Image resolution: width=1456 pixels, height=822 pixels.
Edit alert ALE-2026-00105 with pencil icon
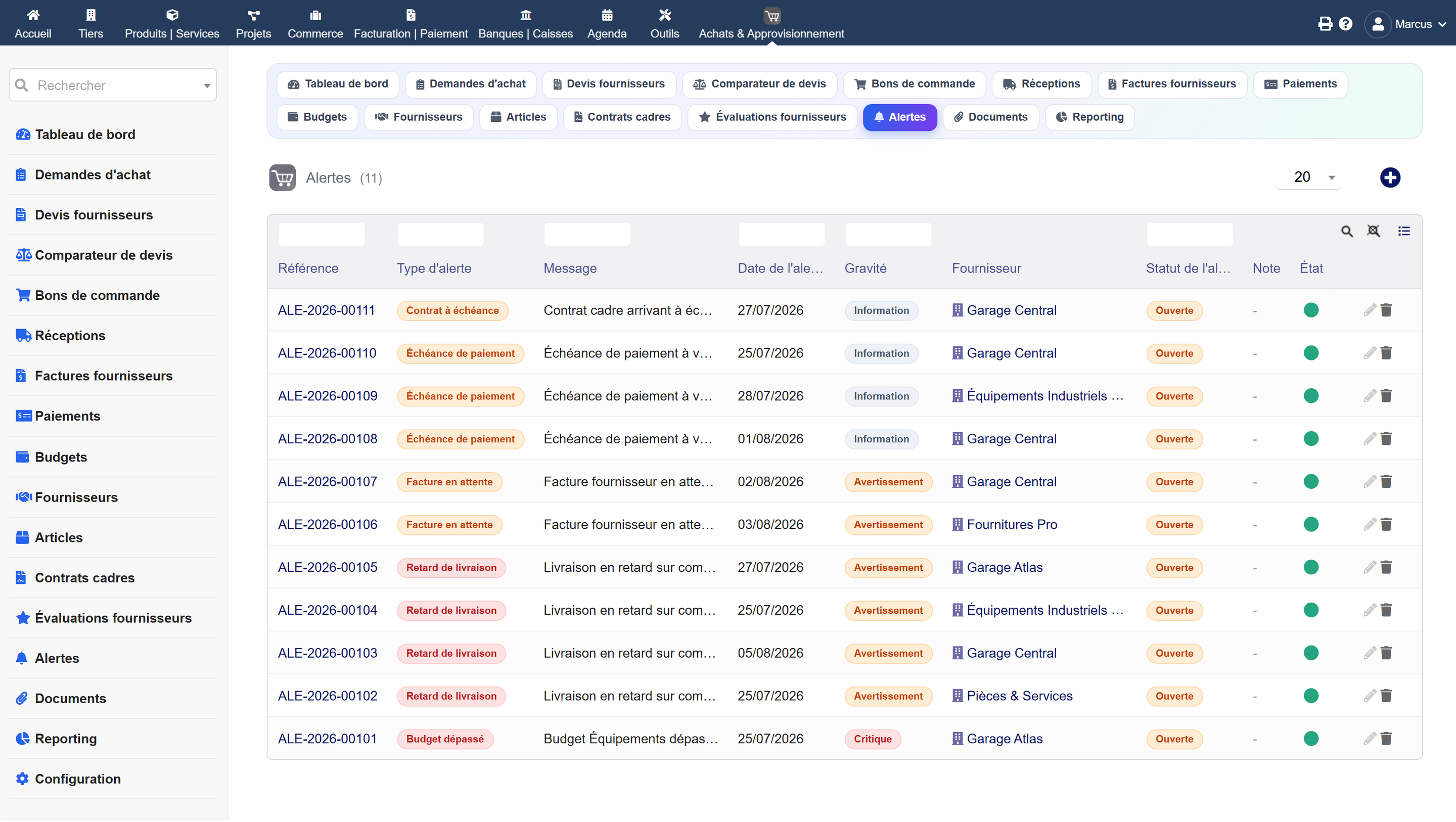coord(1370,567)
